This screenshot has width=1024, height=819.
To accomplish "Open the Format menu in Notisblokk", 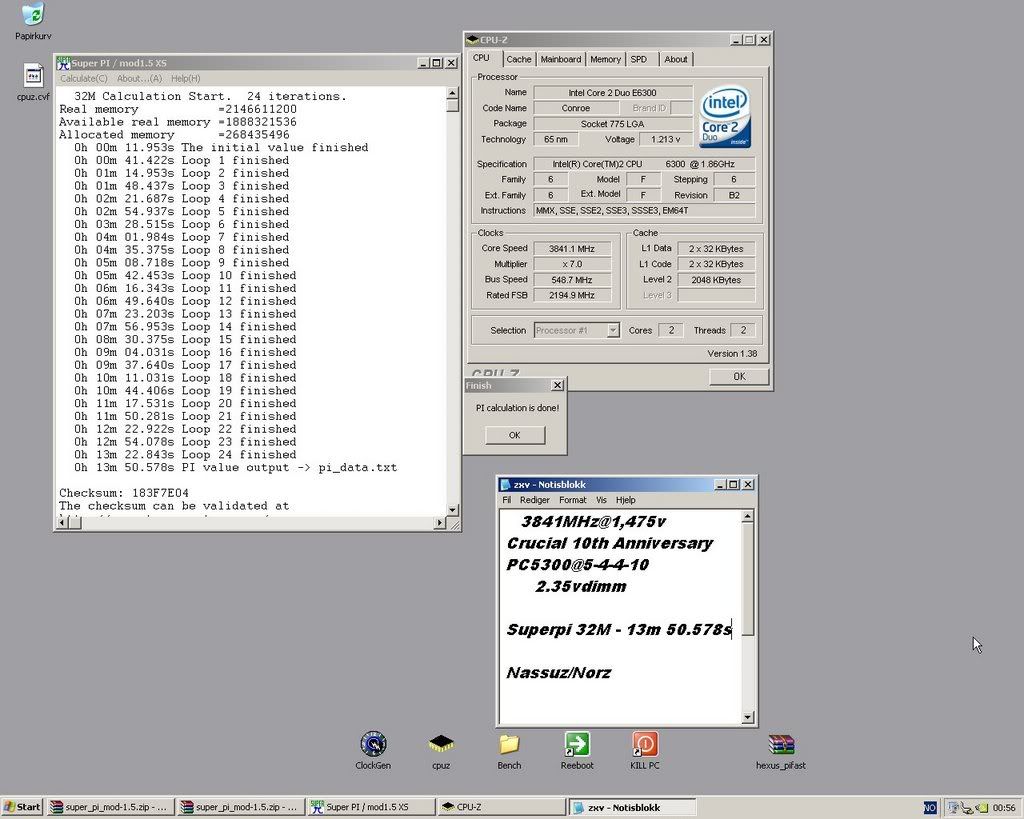I will point(573,500).
